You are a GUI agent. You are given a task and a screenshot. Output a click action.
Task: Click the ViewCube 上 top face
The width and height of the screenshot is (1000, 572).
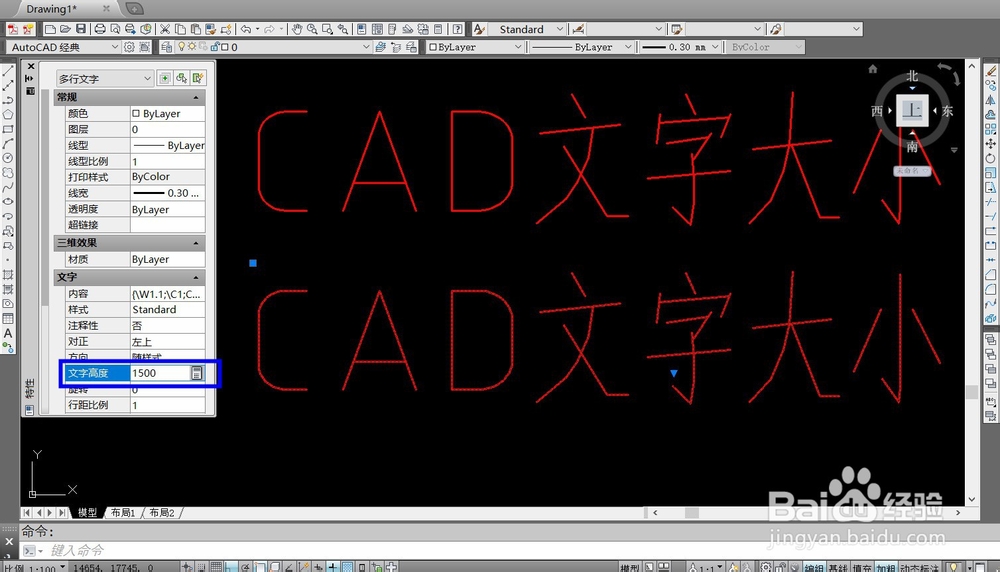pyautogui.click(x=912, y=110)
